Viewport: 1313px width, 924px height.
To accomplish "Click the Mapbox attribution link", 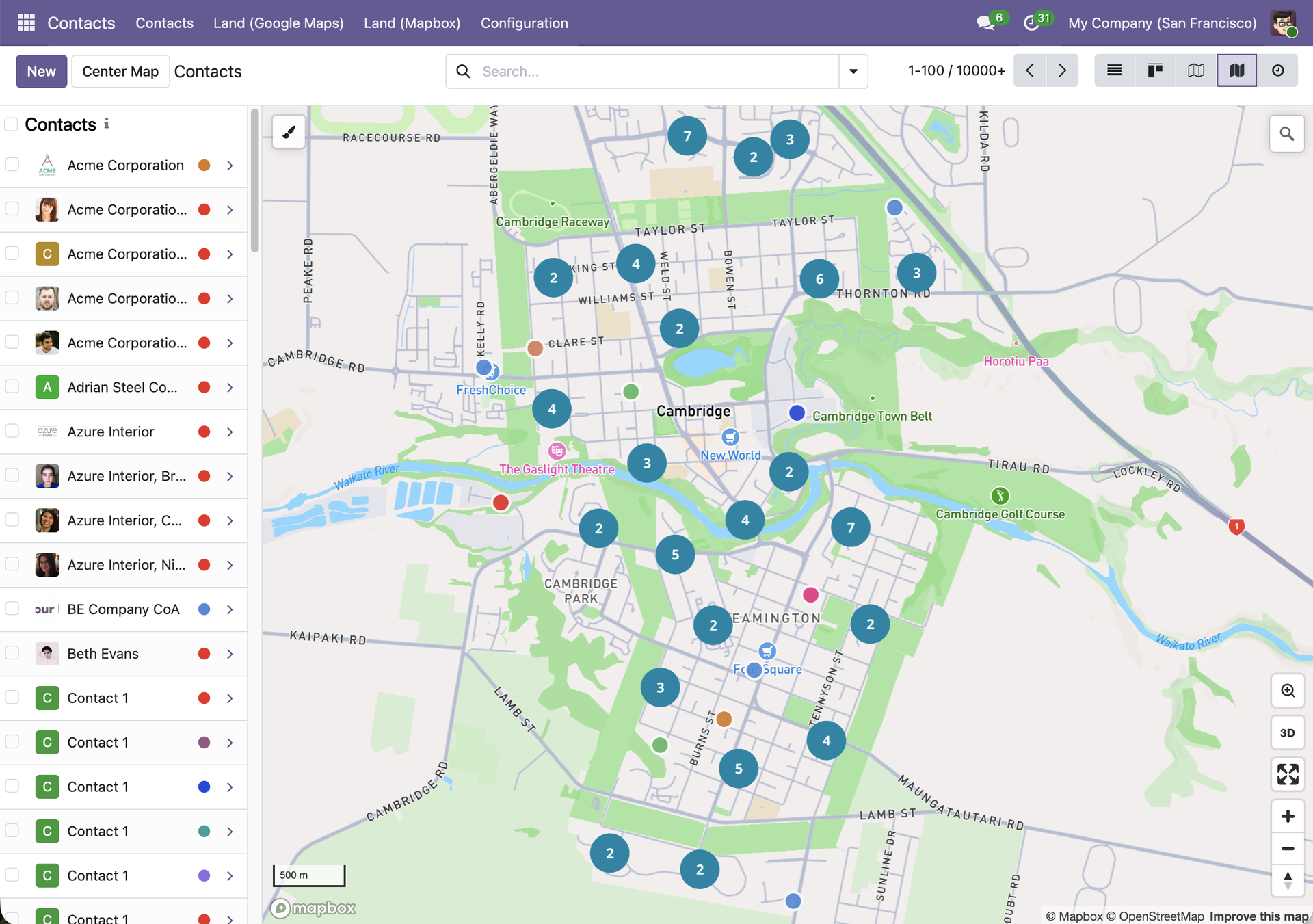I will coord(1074,916).
